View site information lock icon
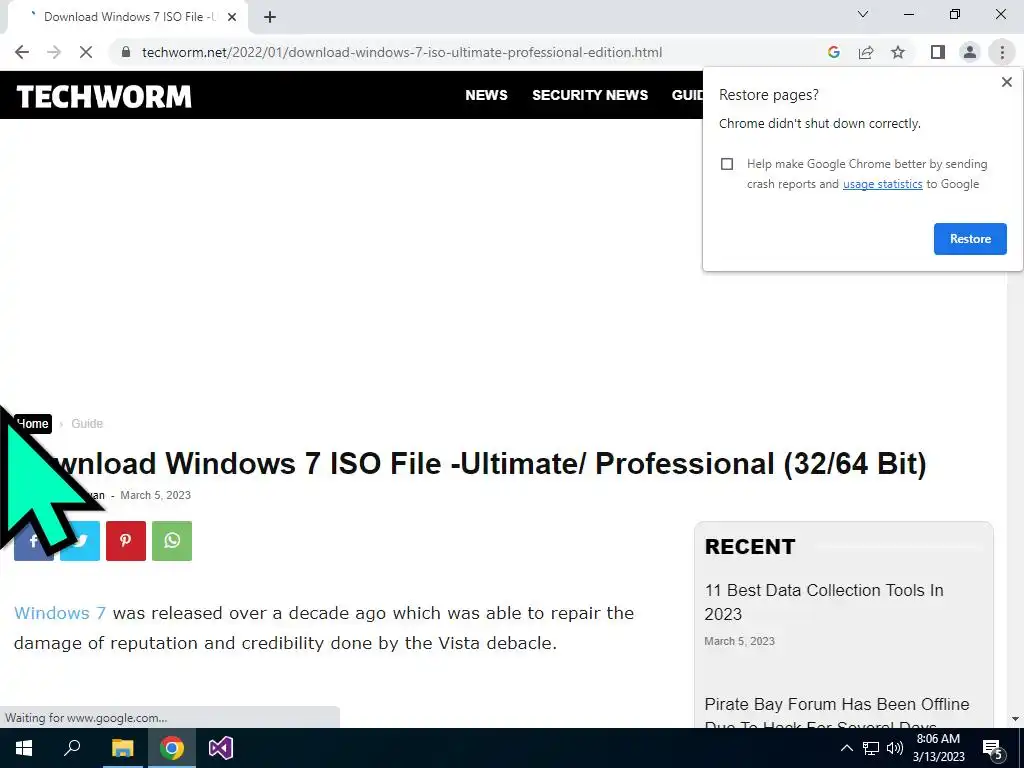This screenshot has width=1024, height=768. [x=126, y=52]
